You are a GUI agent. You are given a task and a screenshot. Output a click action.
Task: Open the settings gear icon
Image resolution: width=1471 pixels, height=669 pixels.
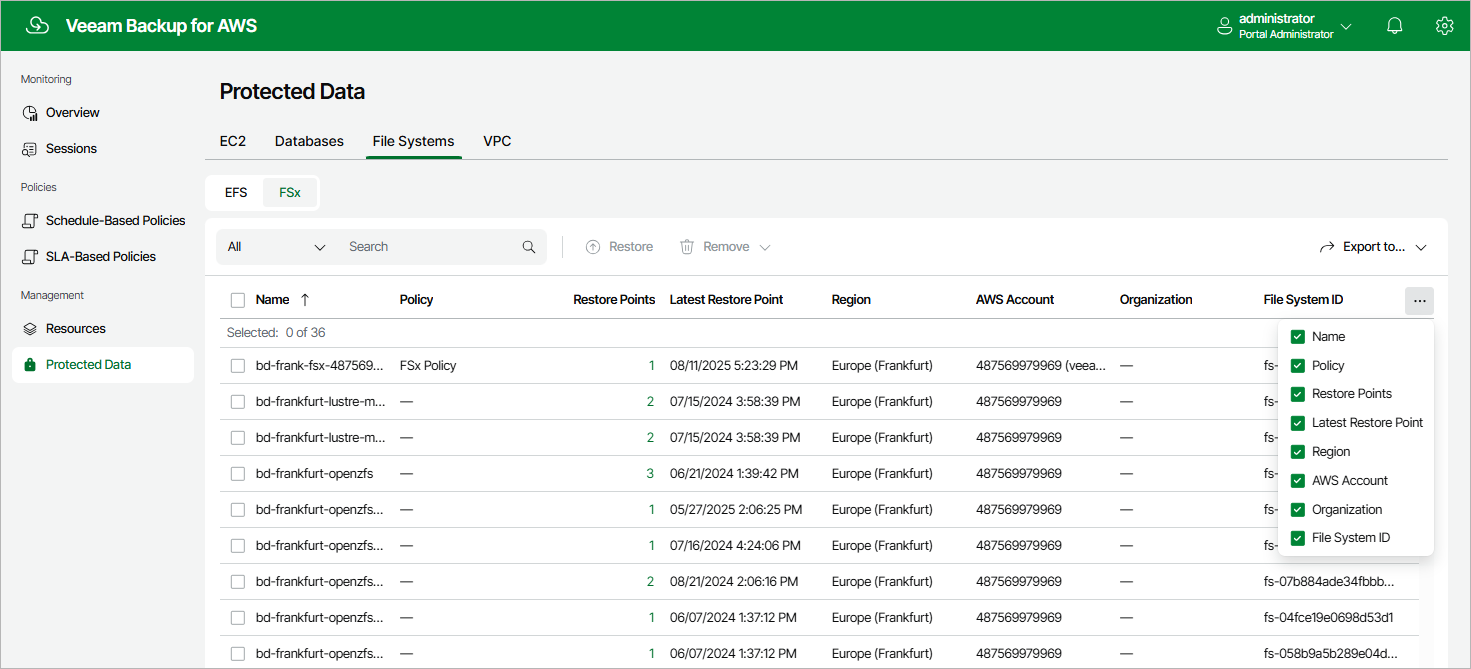(1444, 26)
